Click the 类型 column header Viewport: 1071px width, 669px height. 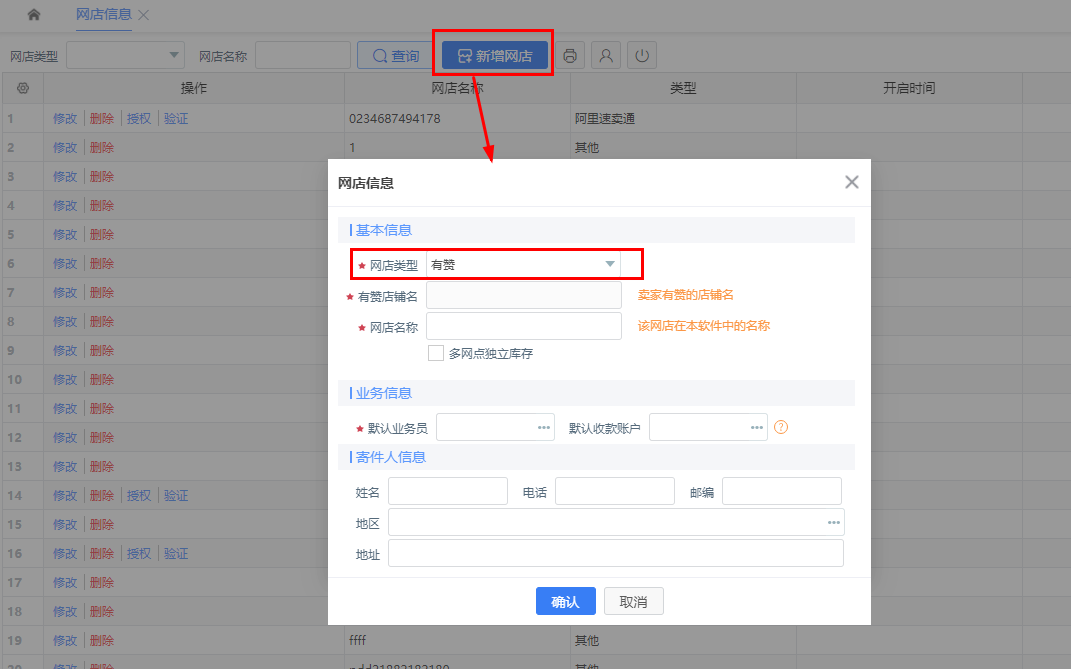coord(683,88)
